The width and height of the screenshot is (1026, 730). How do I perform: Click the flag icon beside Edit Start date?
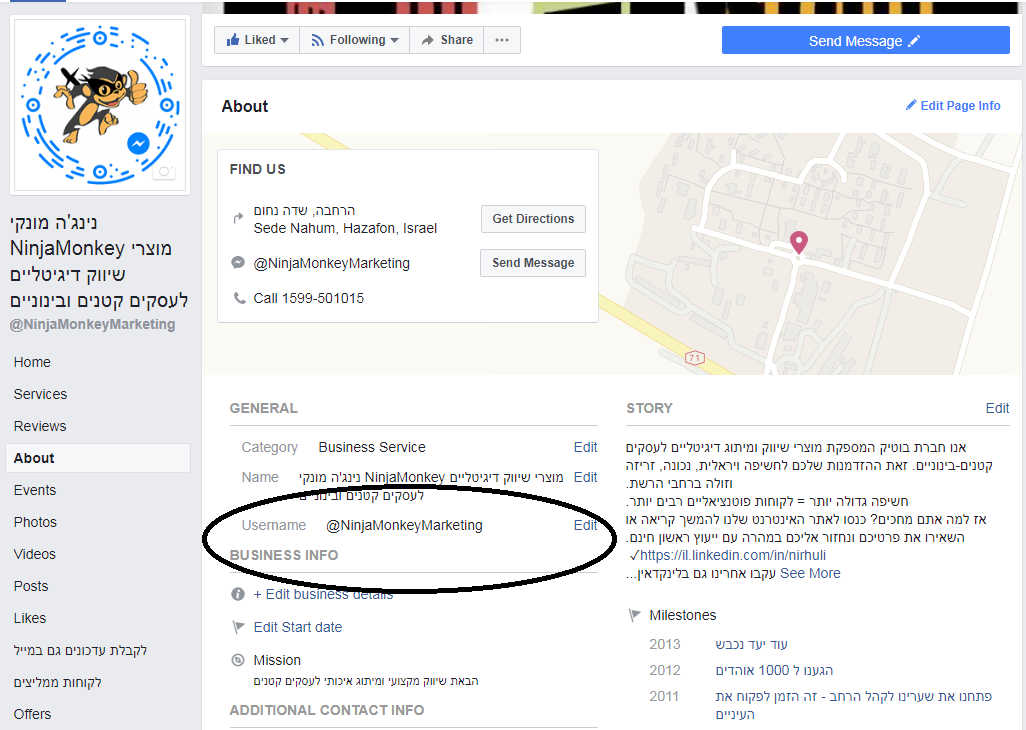coord(238,627)
